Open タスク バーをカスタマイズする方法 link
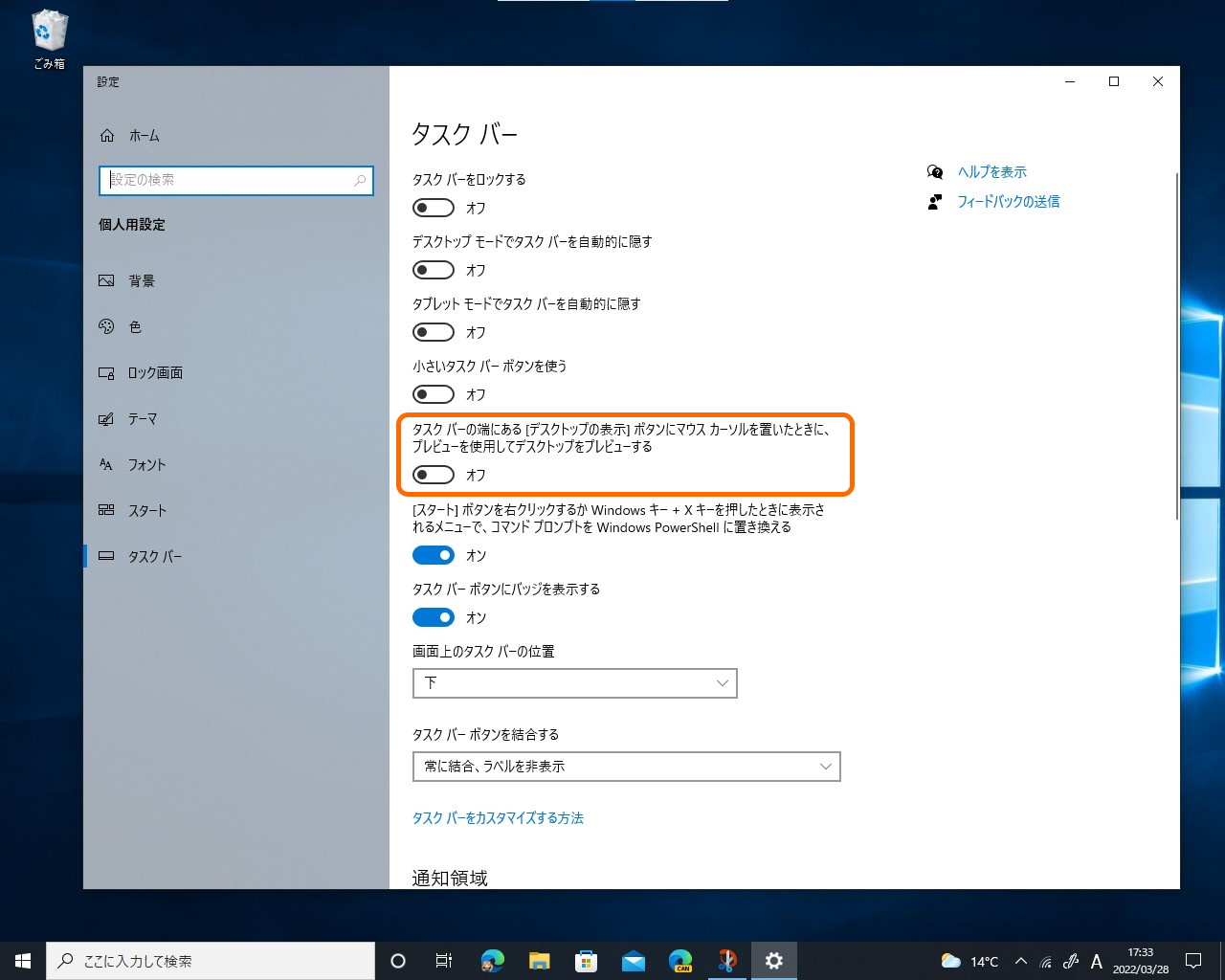This screenshot has height=980, width=1225. point(498,818)
